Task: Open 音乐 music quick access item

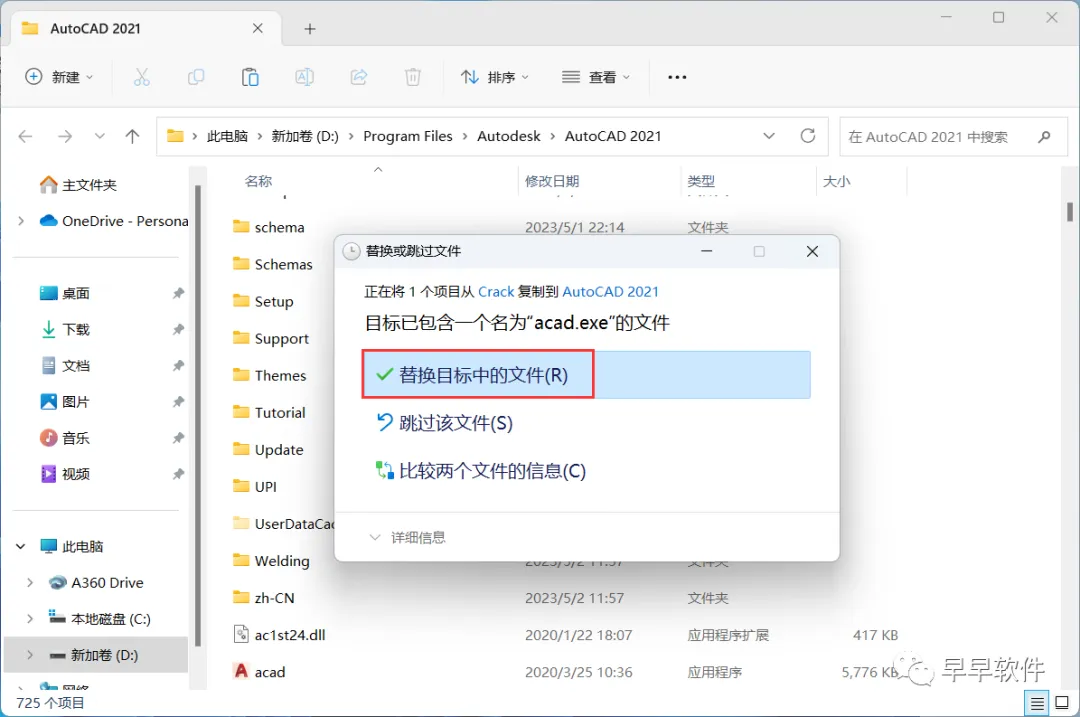Action: pos(65,438)
